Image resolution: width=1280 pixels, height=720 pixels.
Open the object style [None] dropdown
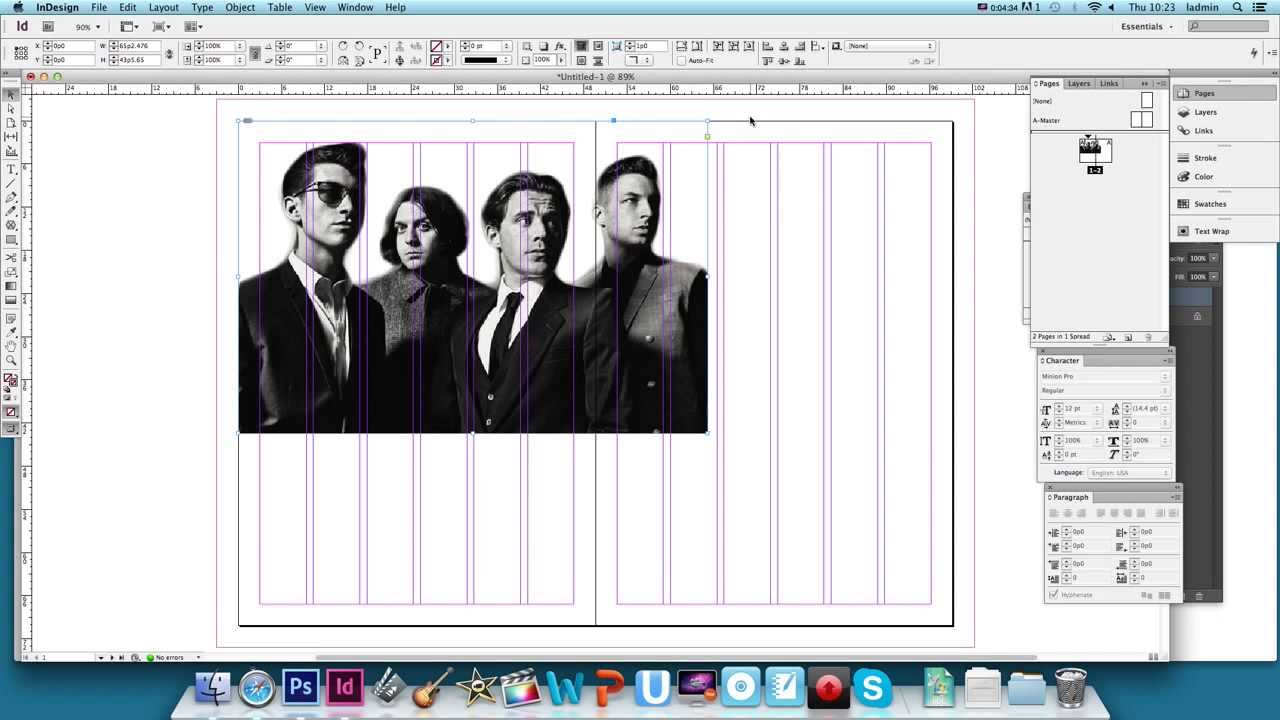[890, 46]
